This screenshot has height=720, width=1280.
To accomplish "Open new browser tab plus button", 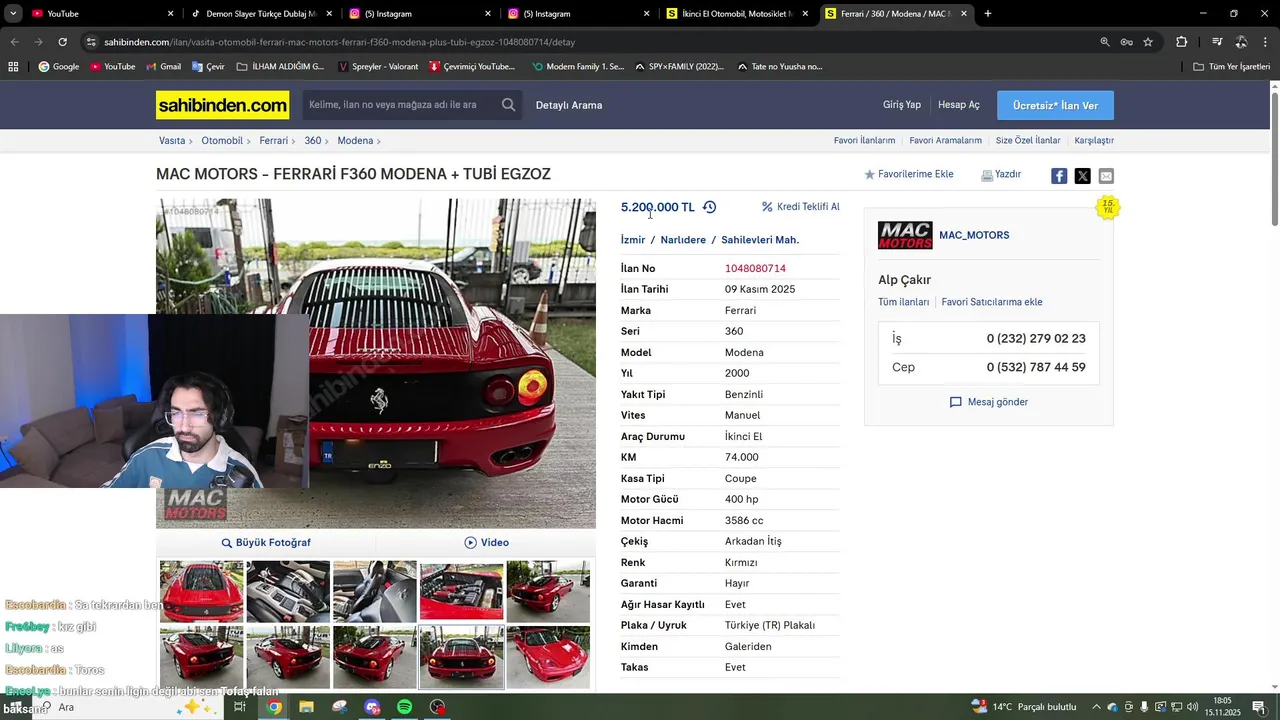I will point(988,14).
